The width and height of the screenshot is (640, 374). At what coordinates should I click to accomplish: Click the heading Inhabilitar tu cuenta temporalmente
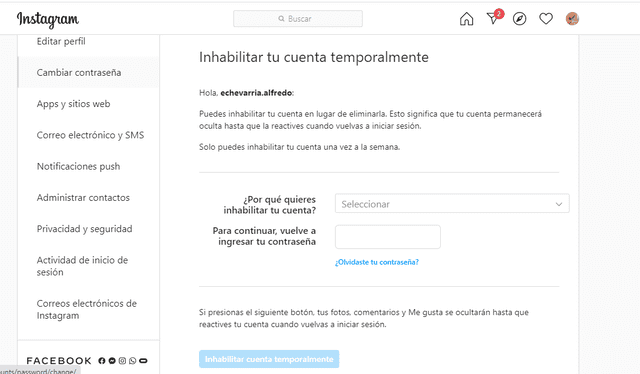(314, 57)
